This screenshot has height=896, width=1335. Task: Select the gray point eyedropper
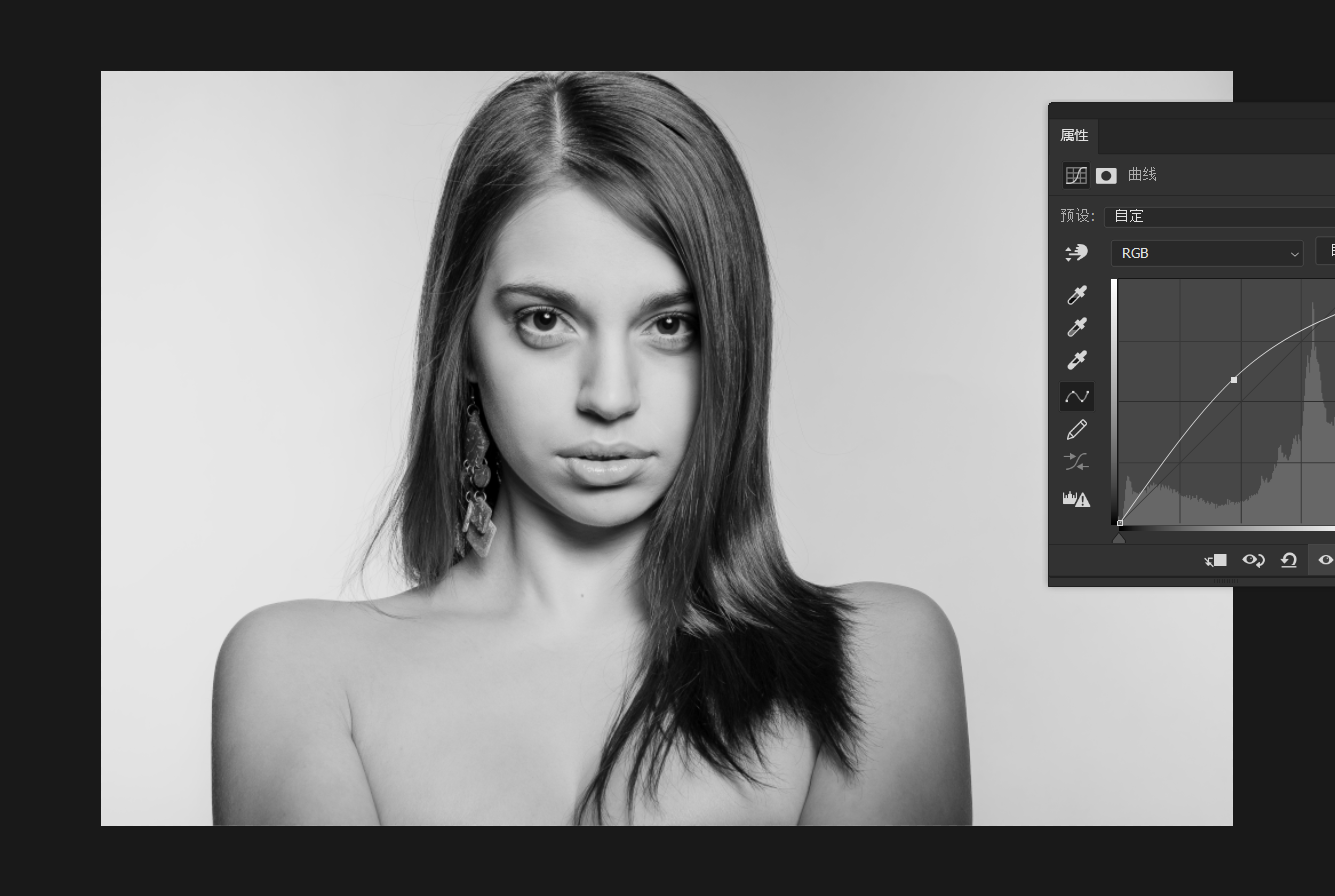(1077, 327)
